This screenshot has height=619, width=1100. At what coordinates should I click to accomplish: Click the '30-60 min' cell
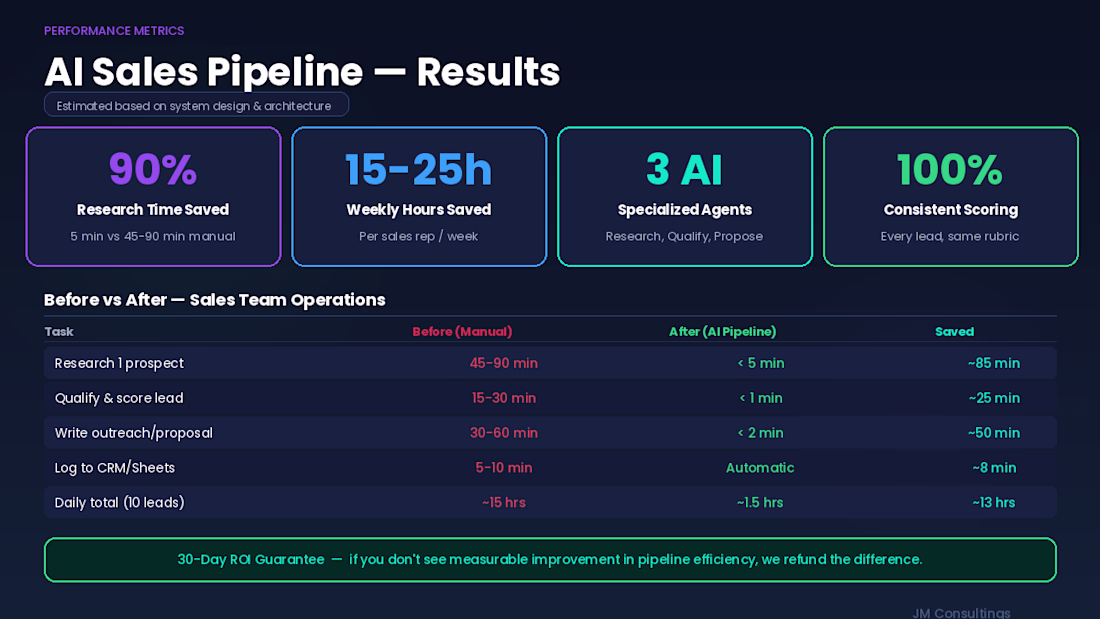[504, 433]
